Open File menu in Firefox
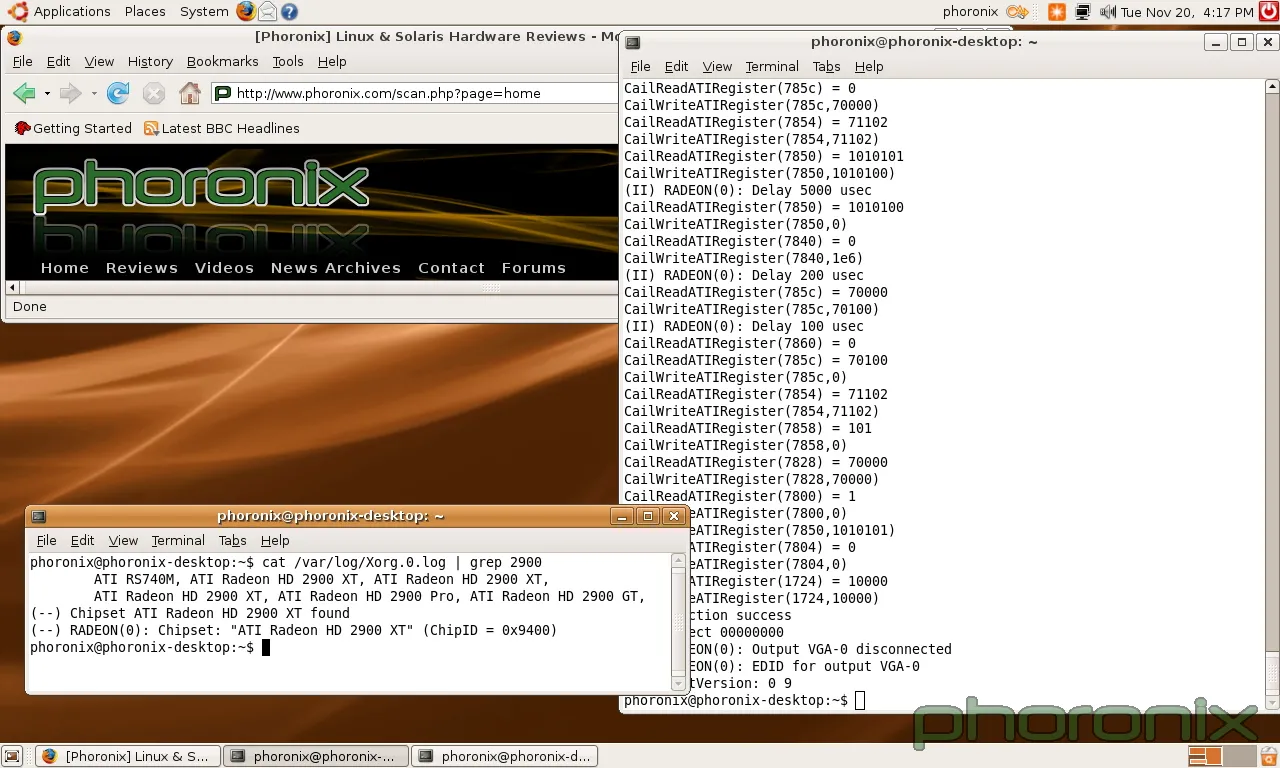The height and width of the screenshot is (768, 1280). pyautogui.click(x=22, y=61)
